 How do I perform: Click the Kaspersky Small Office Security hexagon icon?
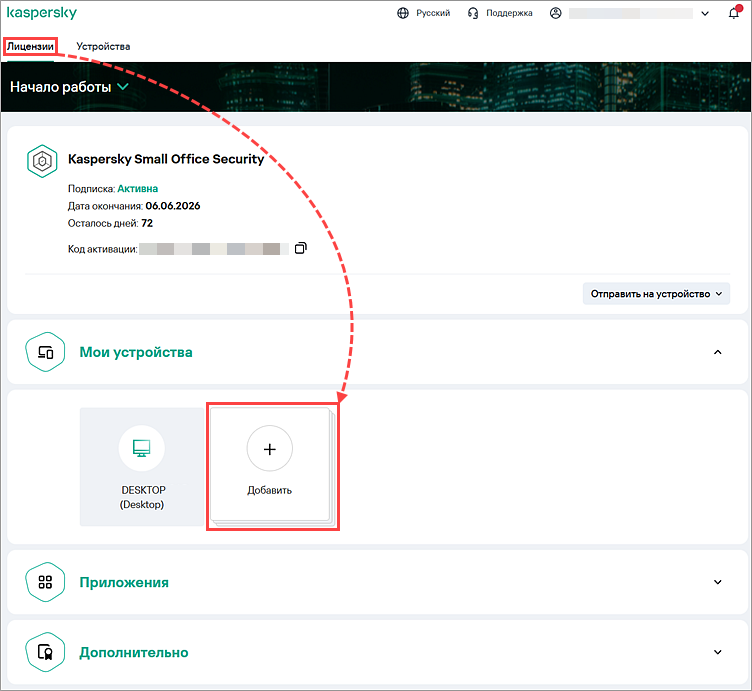[x=42, y=161]
